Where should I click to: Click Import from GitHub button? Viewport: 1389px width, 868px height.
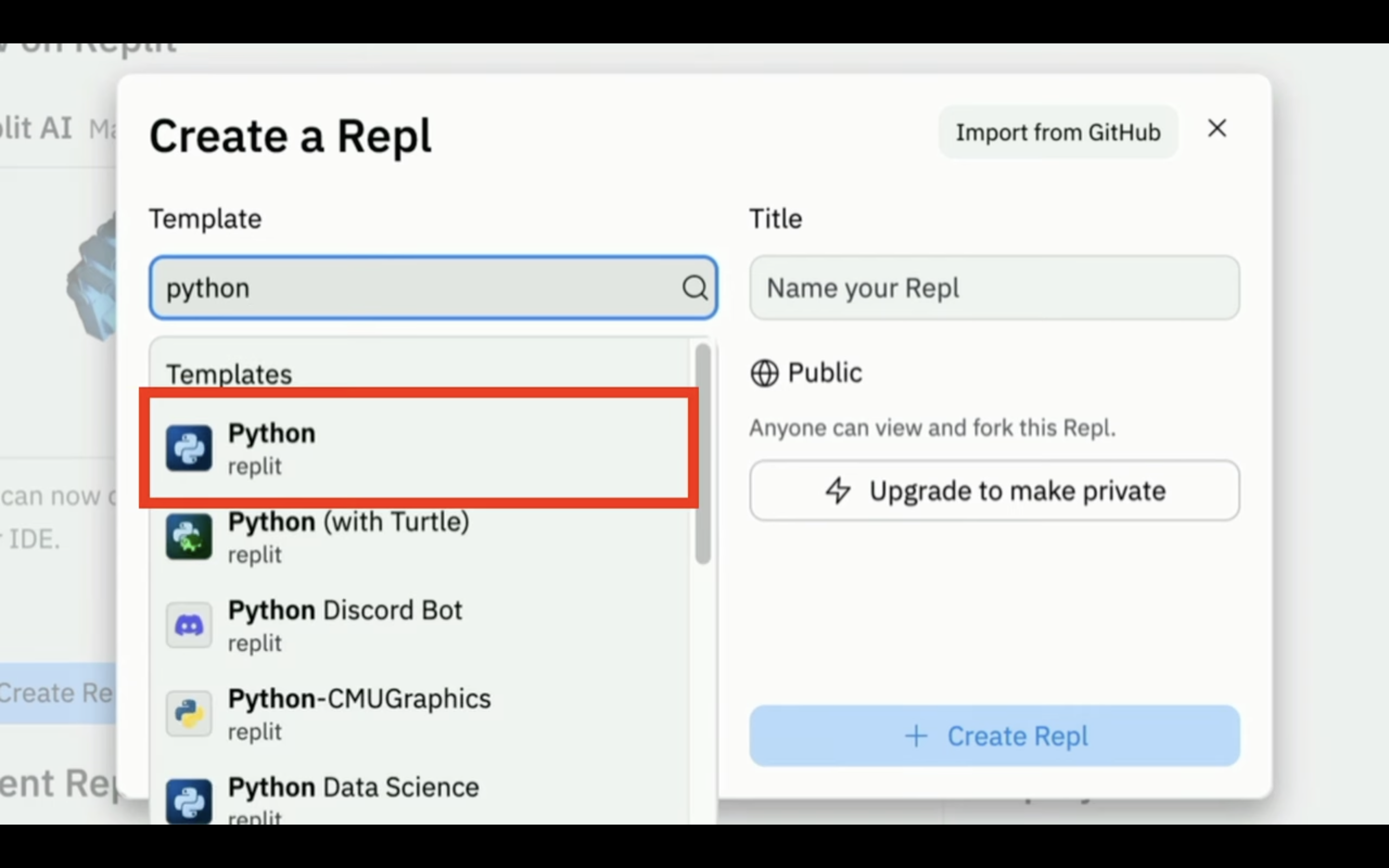tap(1058, 132)
